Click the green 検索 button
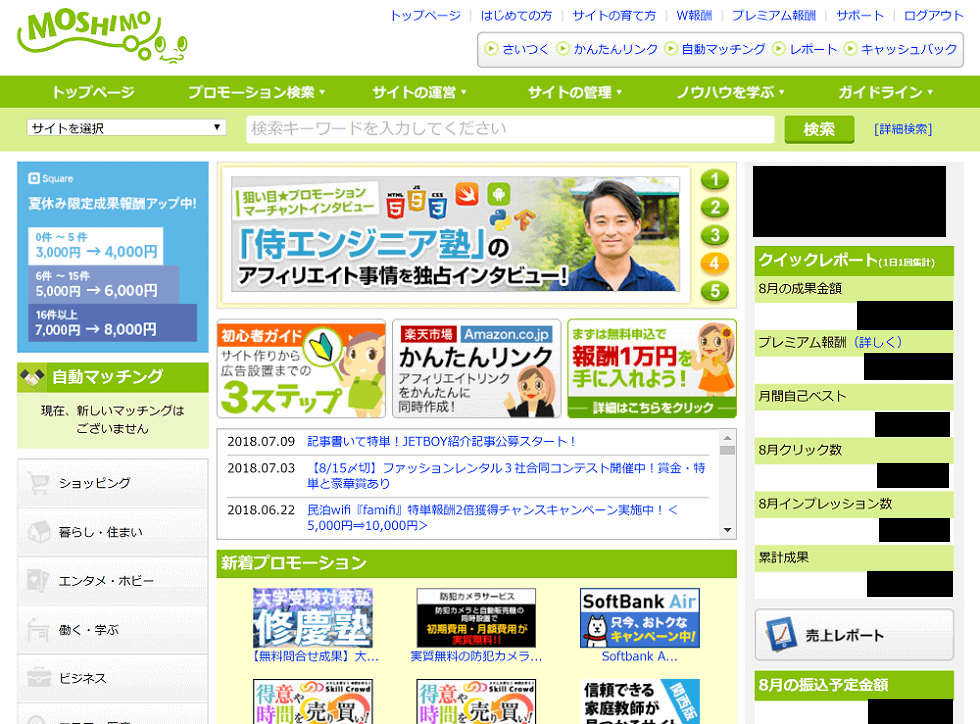The width and height of the screenshot is (980, 724). click(819, 129)
